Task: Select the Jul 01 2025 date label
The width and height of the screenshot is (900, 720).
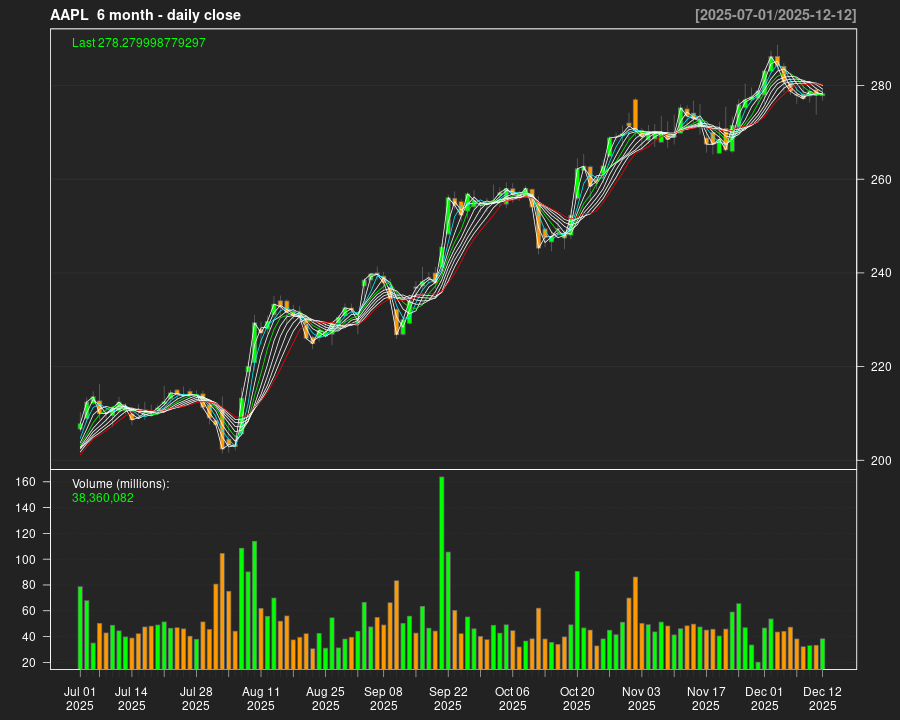Action: click(80, 698)
